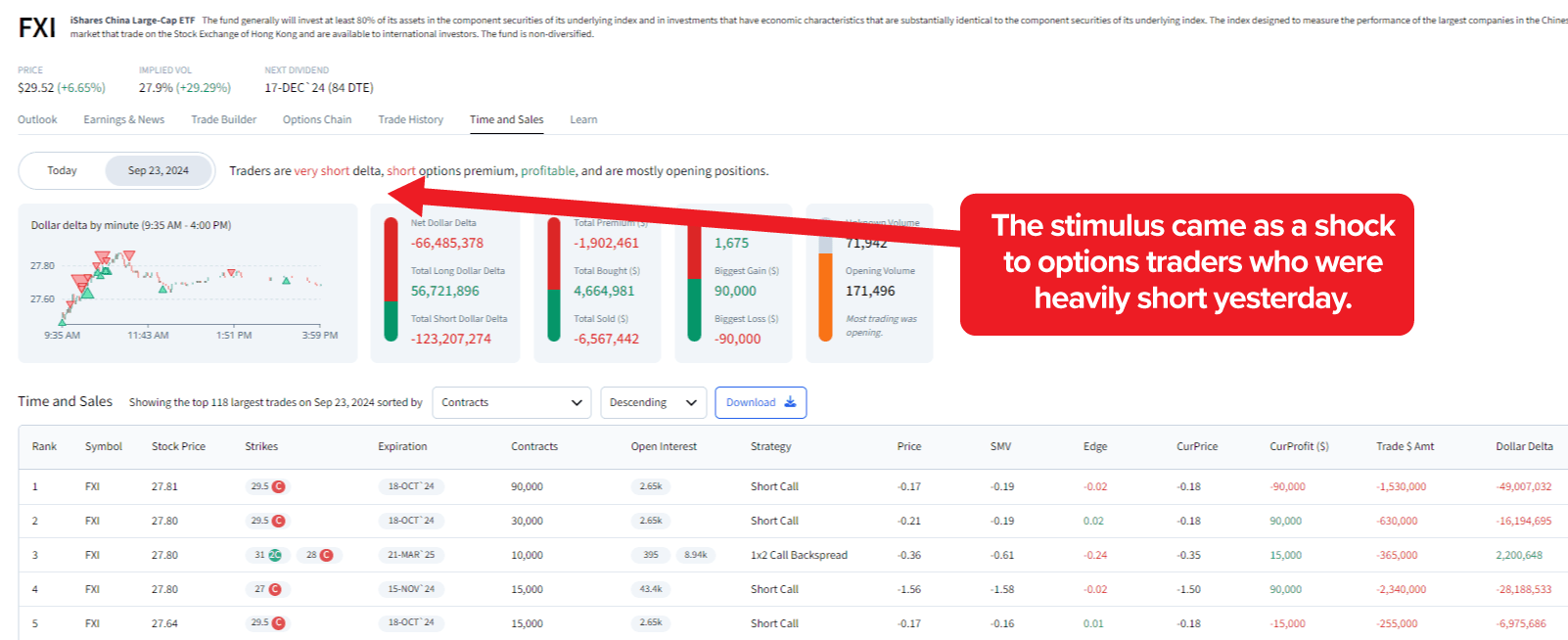1568x640 pixels.
Task: Click the Total Short Dollar Delta -123,207,274 value
Action: point(451,339)
